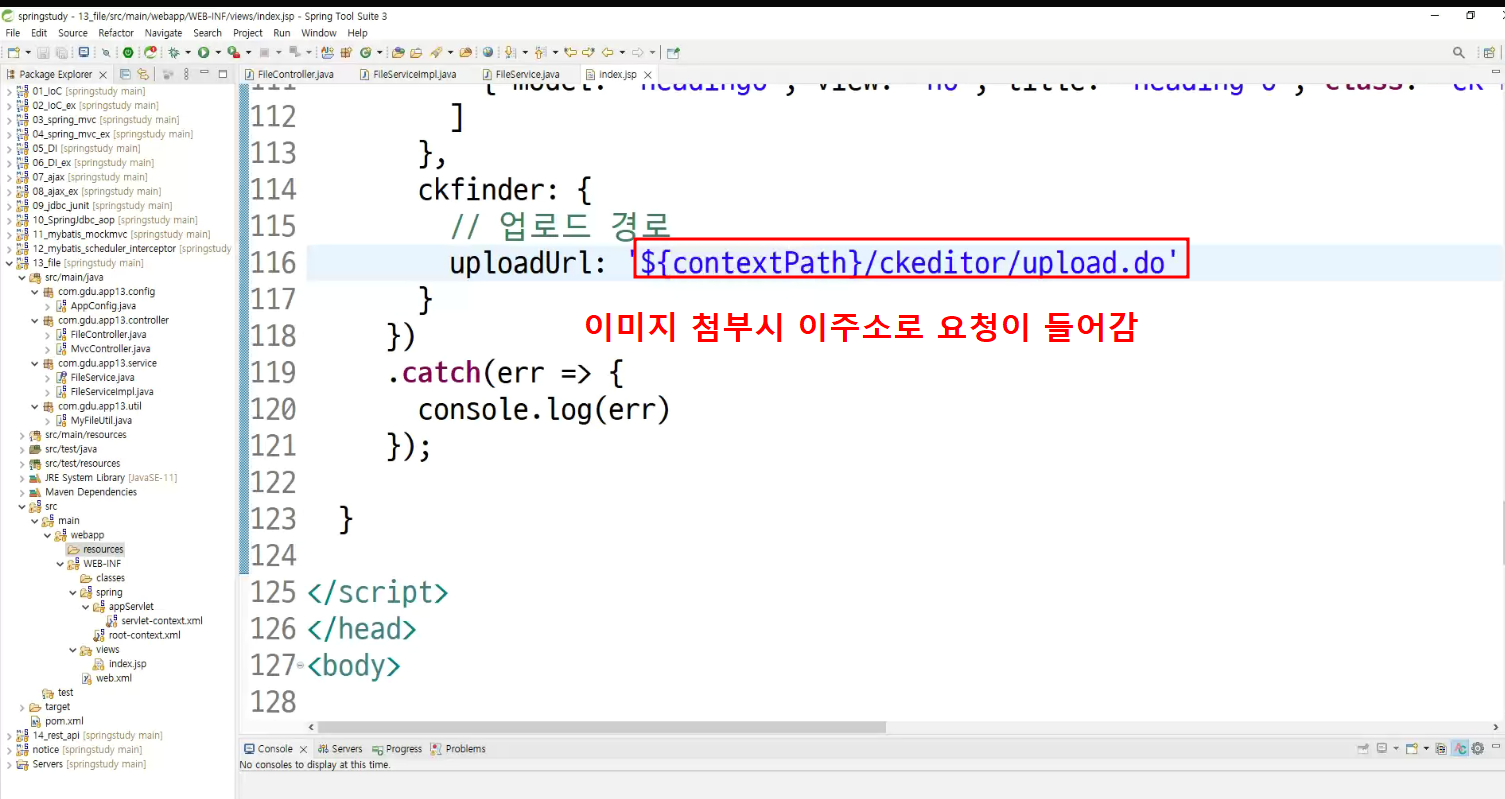Screen dimensions: 1505x799
Task: Close the Package Explorer tab
Action: pyautogui.click(x=103, y=75)
